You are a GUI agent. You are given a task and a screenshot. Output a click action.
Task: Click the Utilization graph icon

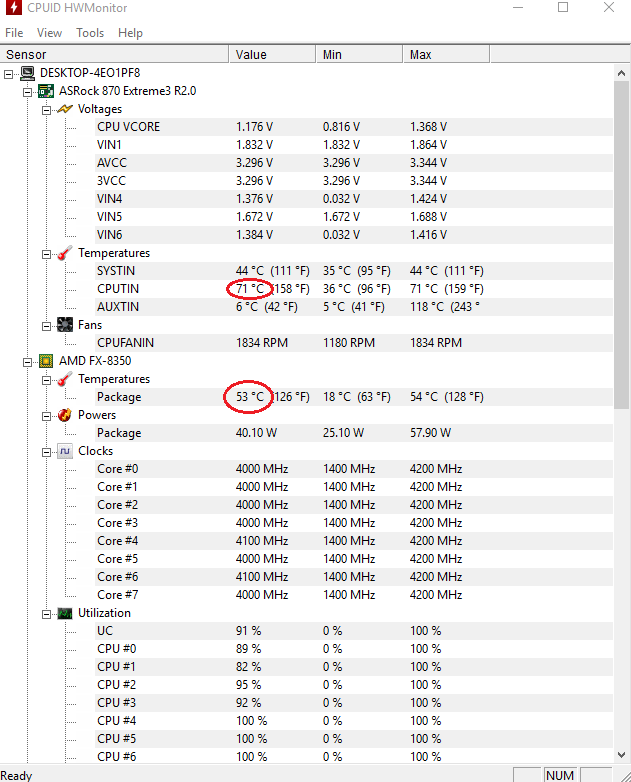[x=65, y=613]
